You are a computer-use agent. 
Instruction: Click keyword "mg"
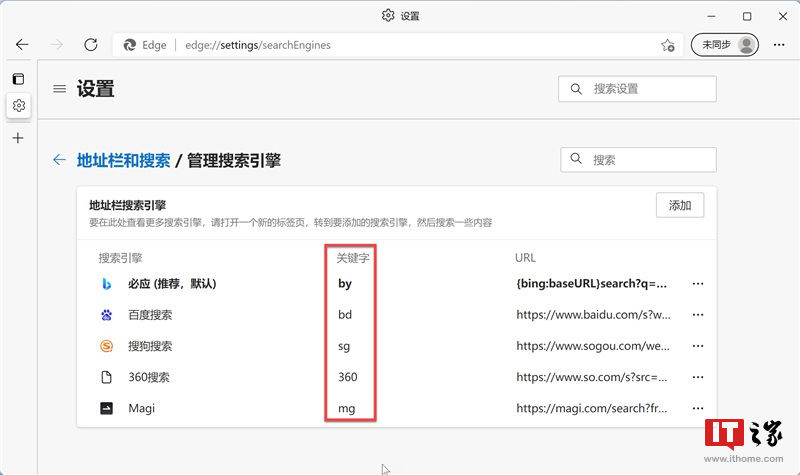click(x=346, y=409)
